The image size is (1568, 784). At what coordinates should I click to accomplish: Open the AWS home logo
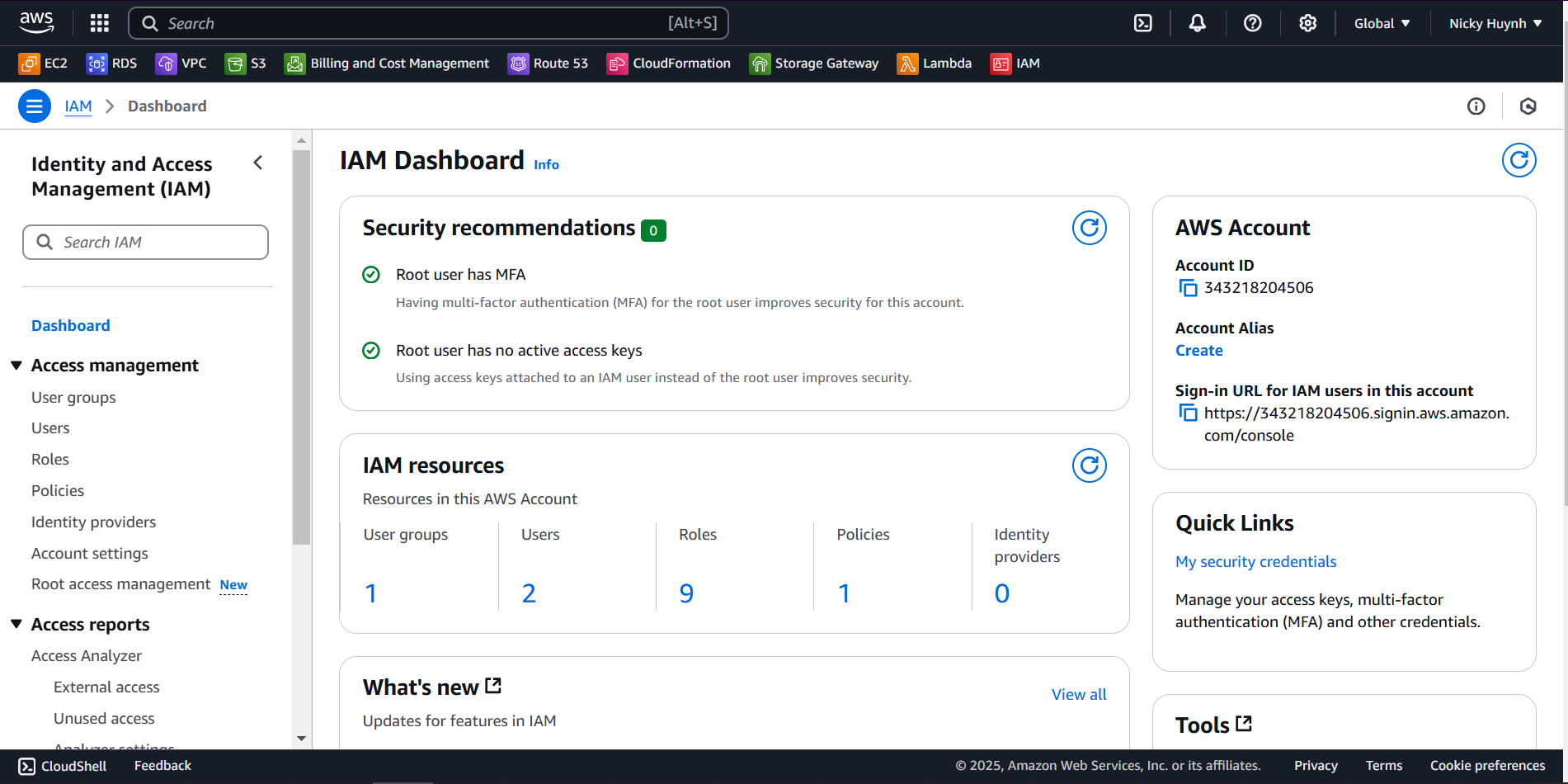37,23
